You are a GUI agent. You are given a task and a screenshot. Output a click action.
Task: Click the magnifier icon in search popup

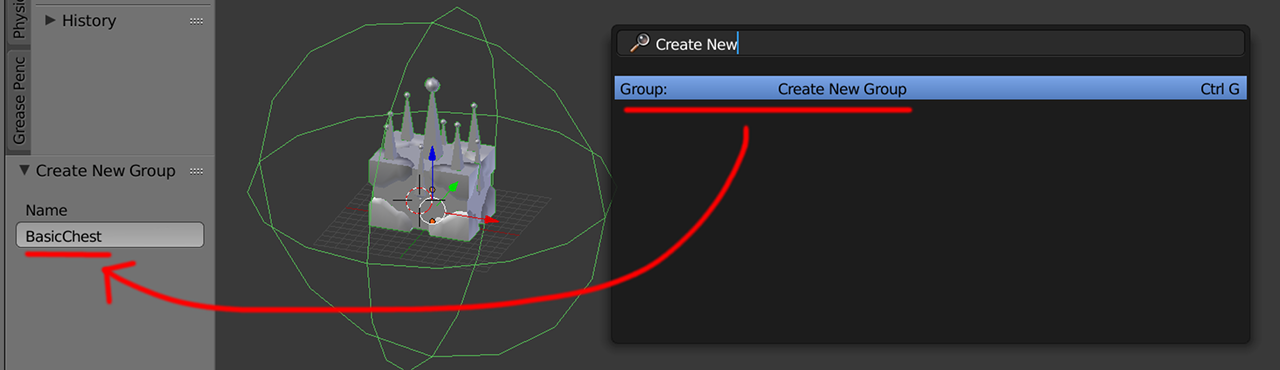pos(640,43)
